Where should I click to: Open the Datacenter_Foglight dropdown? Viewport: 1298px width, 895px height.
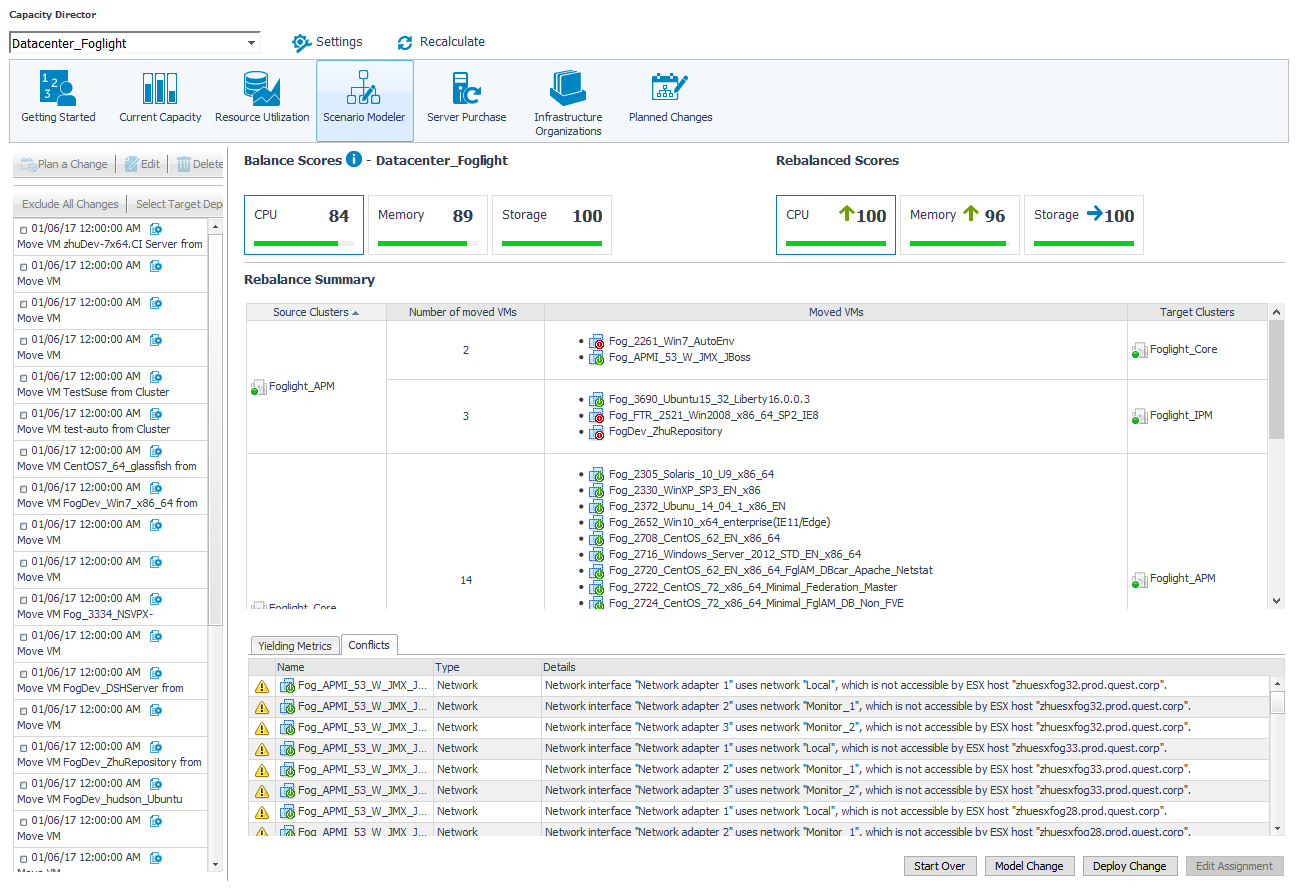(x=134, y=43)
